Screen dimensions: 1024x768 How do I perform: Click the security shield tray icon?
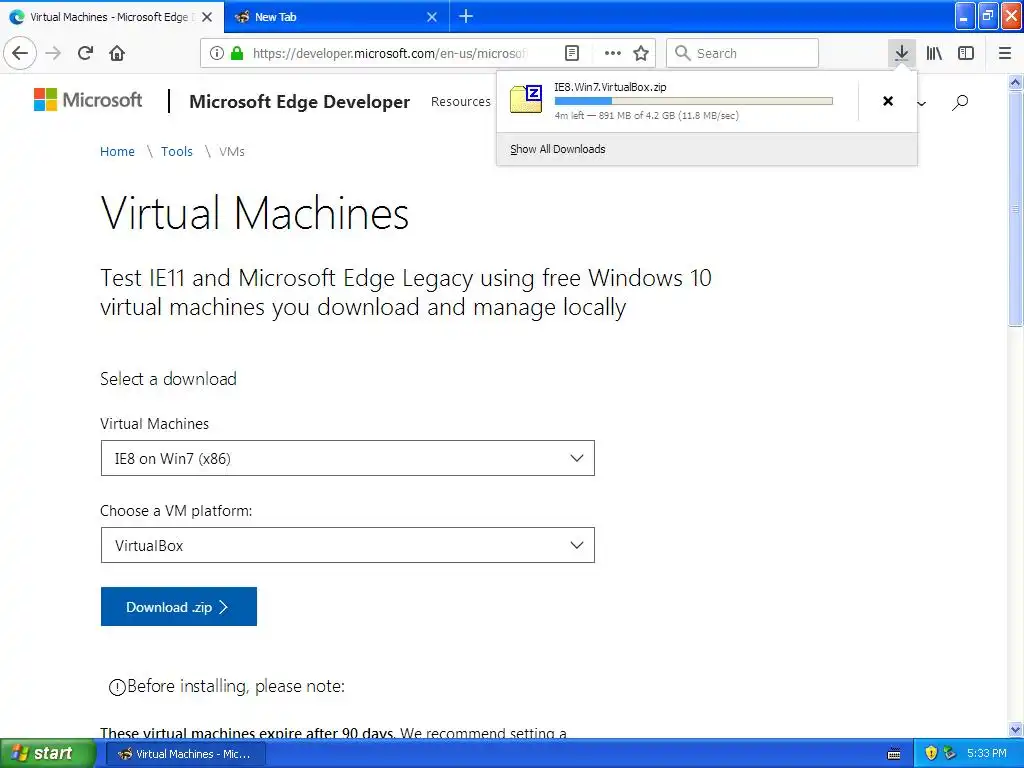click(931, 753)
